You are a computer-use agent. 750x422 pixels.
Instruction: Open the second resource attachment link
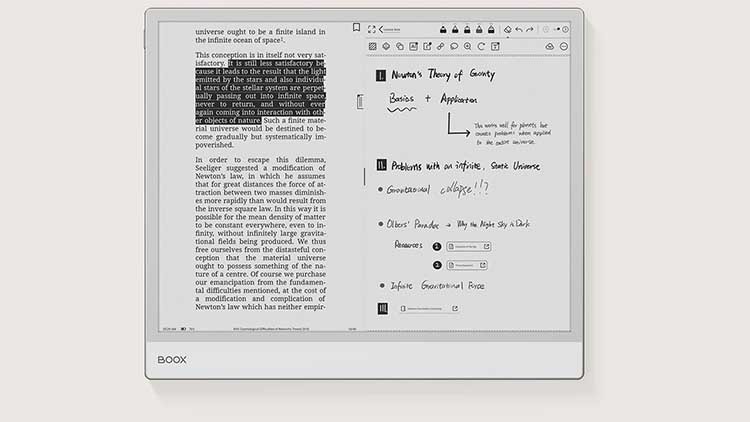[468, 265]
